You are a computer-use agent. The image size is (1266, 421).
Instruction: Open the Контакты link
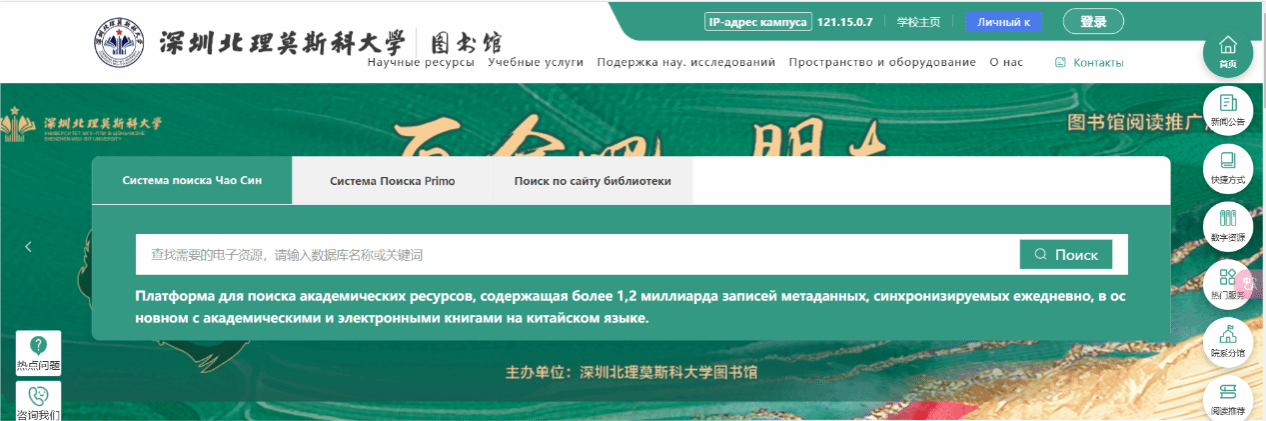[1089, 62]
